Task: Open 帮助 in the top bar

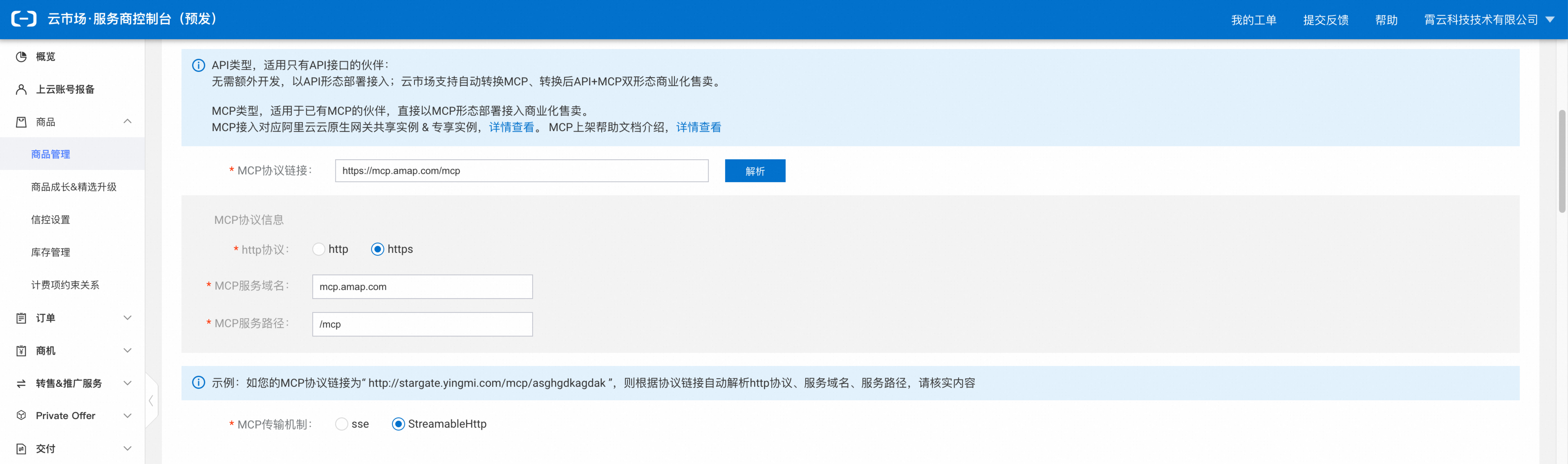Action: 1386,20
